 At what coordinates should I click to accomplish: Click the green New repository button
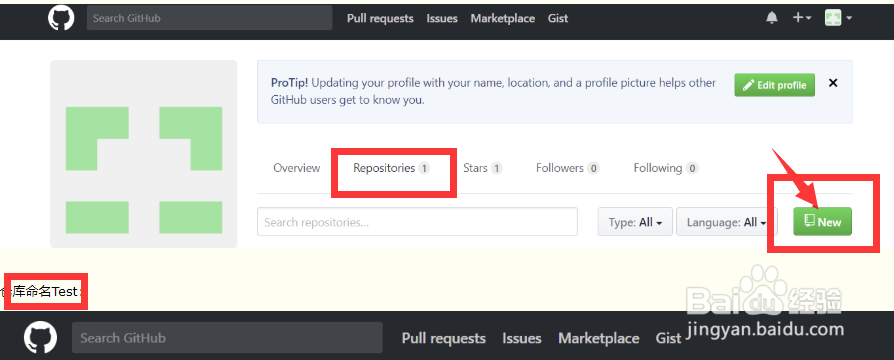[x=822, y=221]
